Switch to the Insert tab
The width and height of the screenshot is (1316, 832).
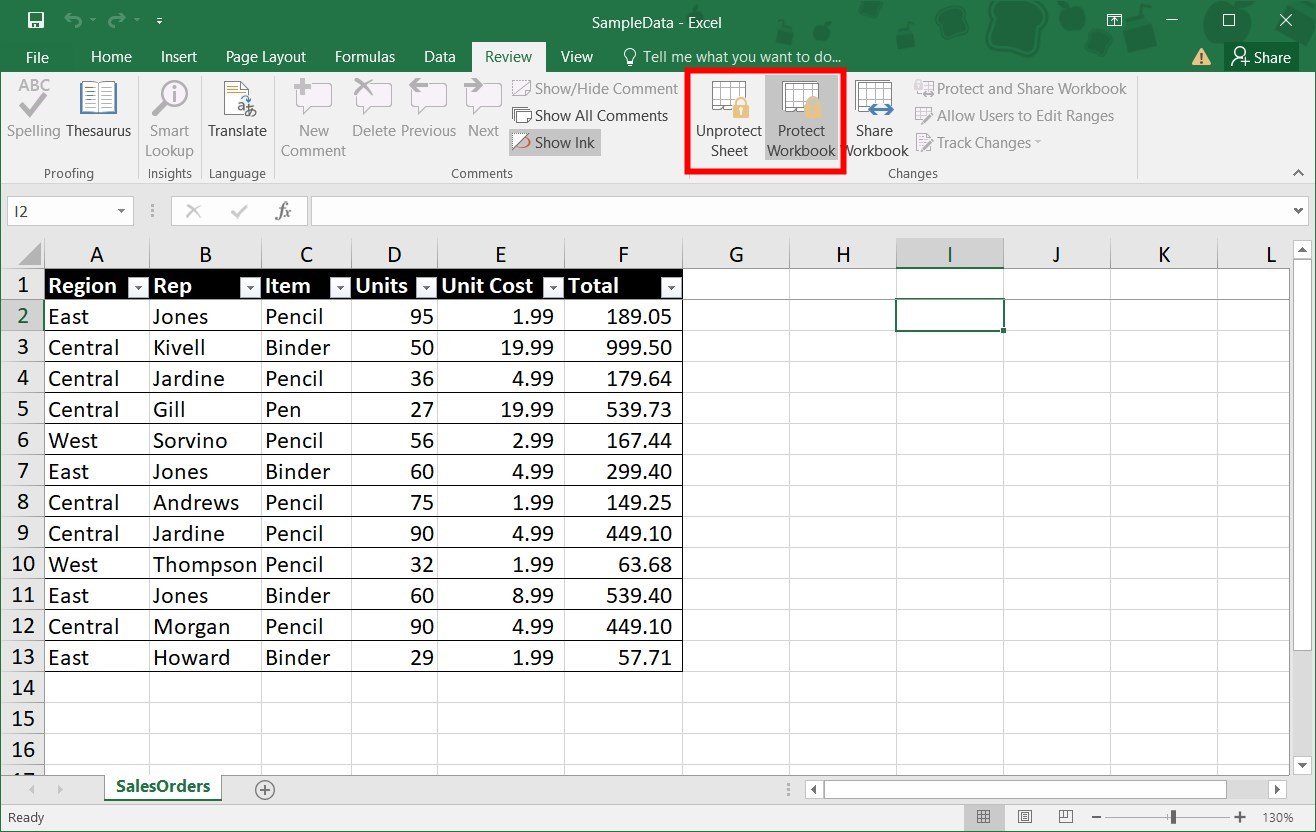[x=179, y=57]
